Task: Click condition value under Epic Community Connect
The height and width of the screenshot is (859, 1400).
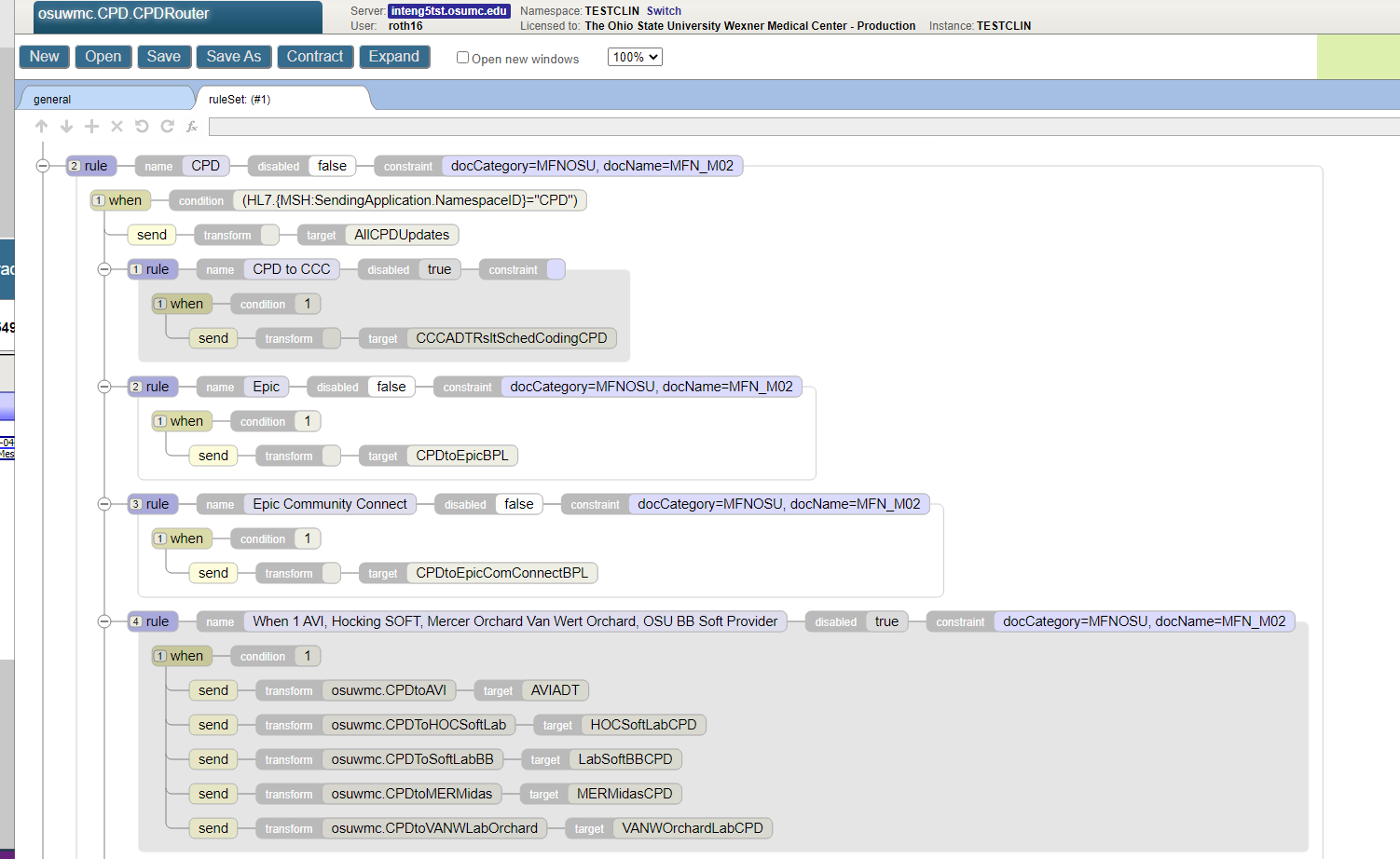Action: (x=308, y=539)
